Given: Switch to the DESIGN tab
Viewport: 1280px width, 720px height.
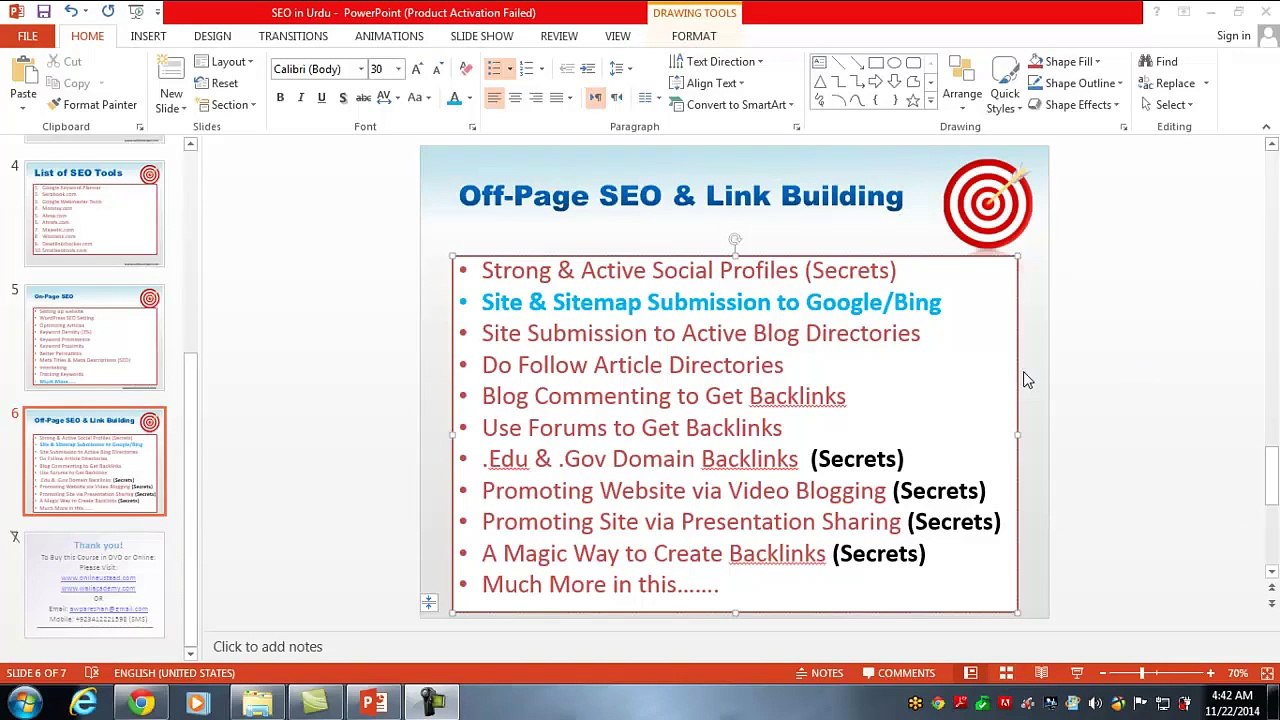Looking at the screenshot, I should [212, 36].
